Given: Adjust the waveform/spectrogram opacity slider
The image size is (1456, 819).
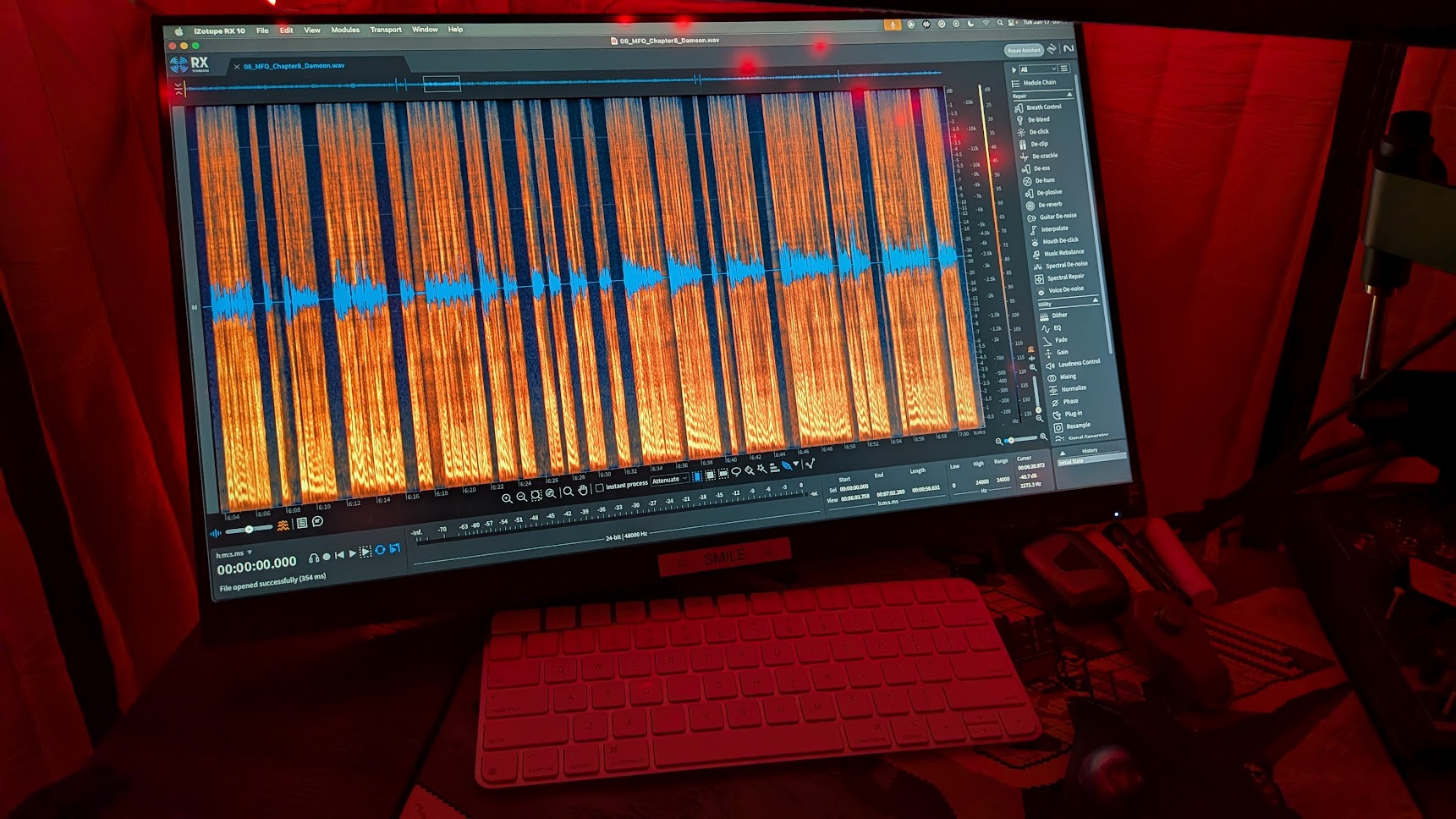Looking at the screenshot, I should tap(249, 530).
